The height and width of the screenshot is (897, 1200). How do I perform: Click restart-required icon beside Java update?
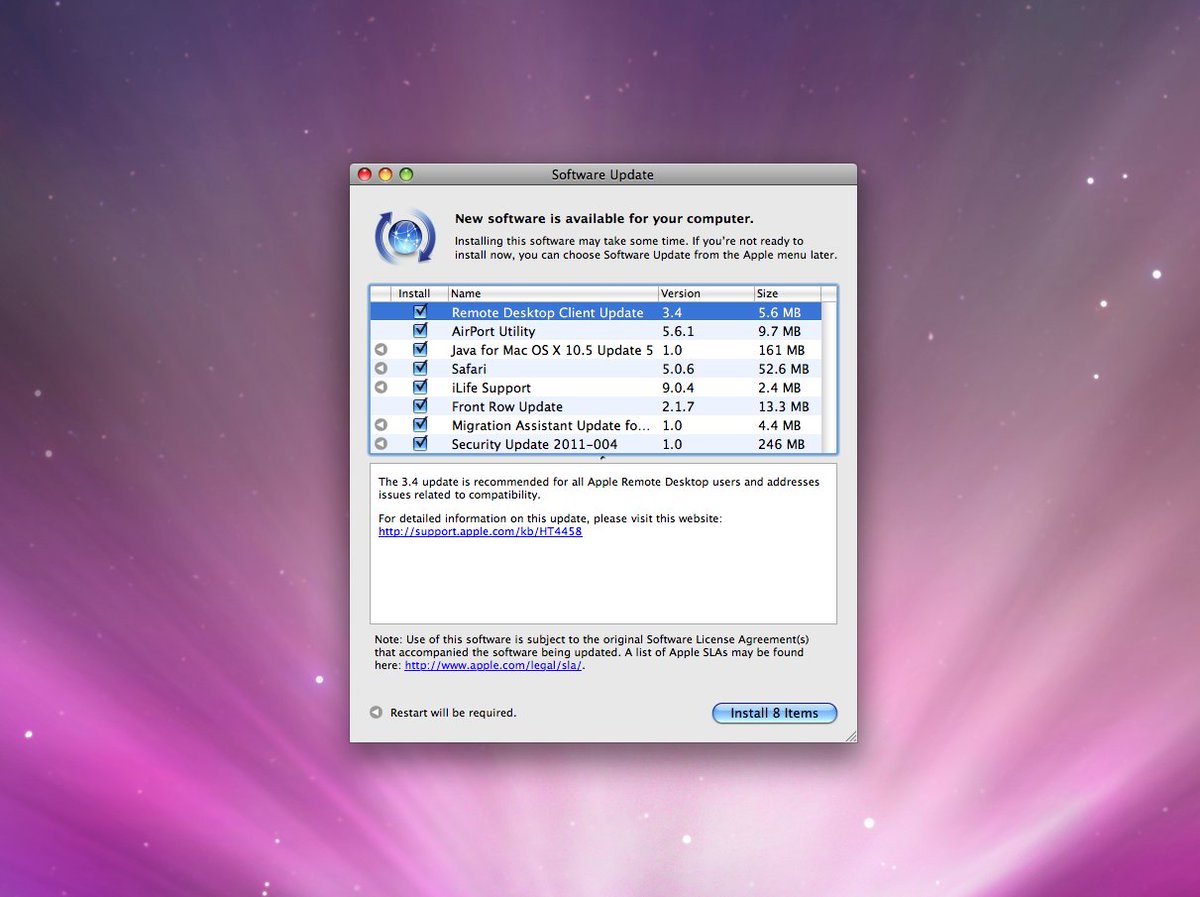pyautogui.click(x=381, y=350)
